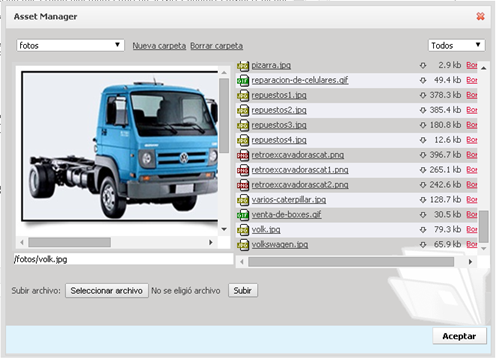Open the Todos file type filter dropdown
The height and width of the screenshot is (360, 496).
456,45
